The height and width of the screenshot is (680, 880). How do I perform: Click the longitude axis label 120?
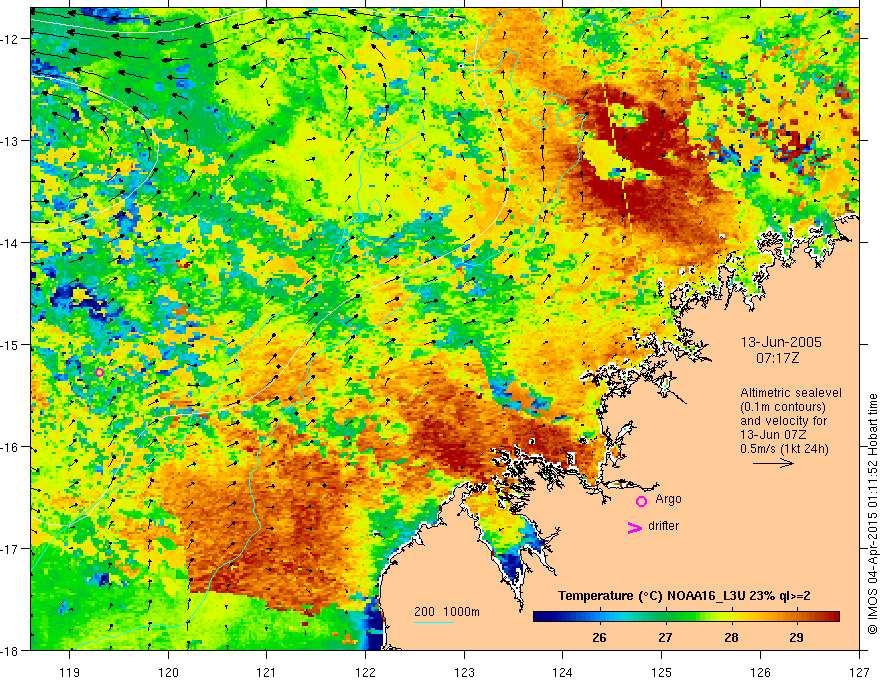click(x=168, y=672)
